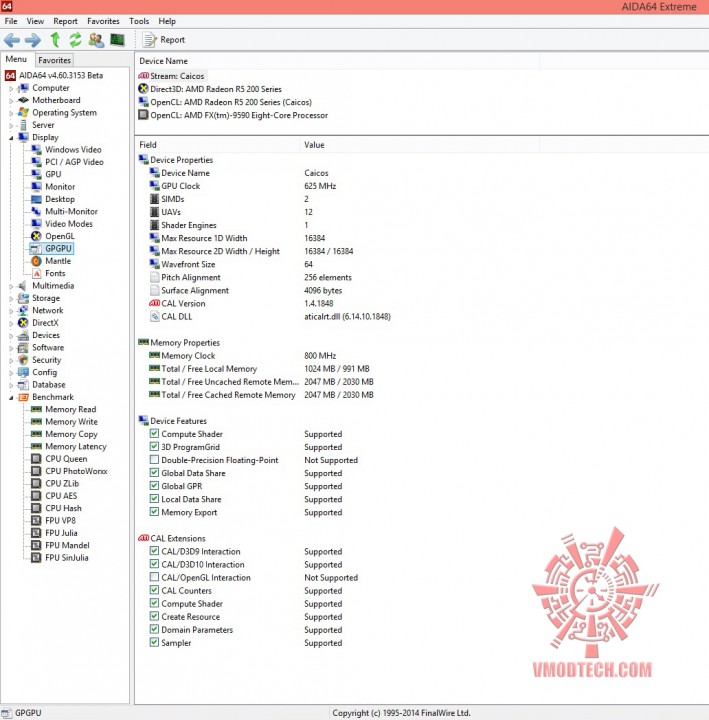Expand the Multimedia tree node

[11, 287]
